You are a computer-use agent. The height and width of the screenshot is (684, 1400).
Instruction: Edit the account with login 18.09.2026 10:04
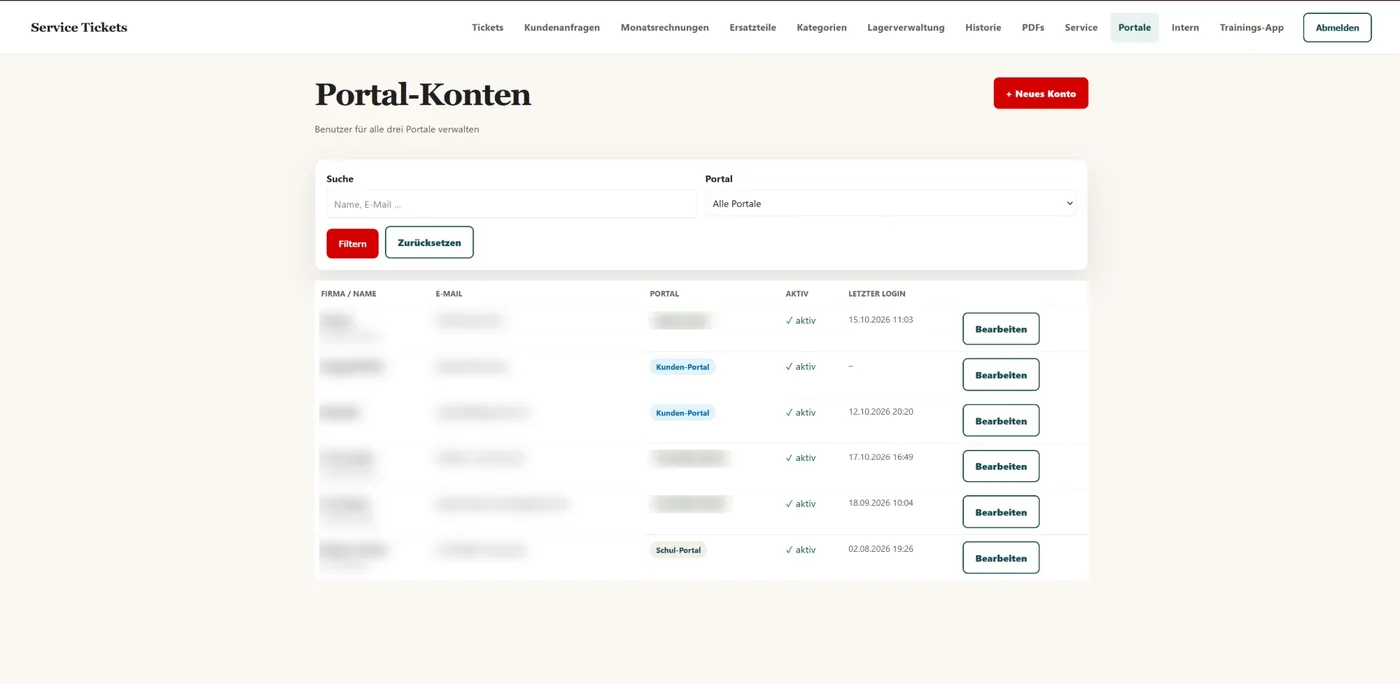pyautogui.click(x=1001, y=512)
